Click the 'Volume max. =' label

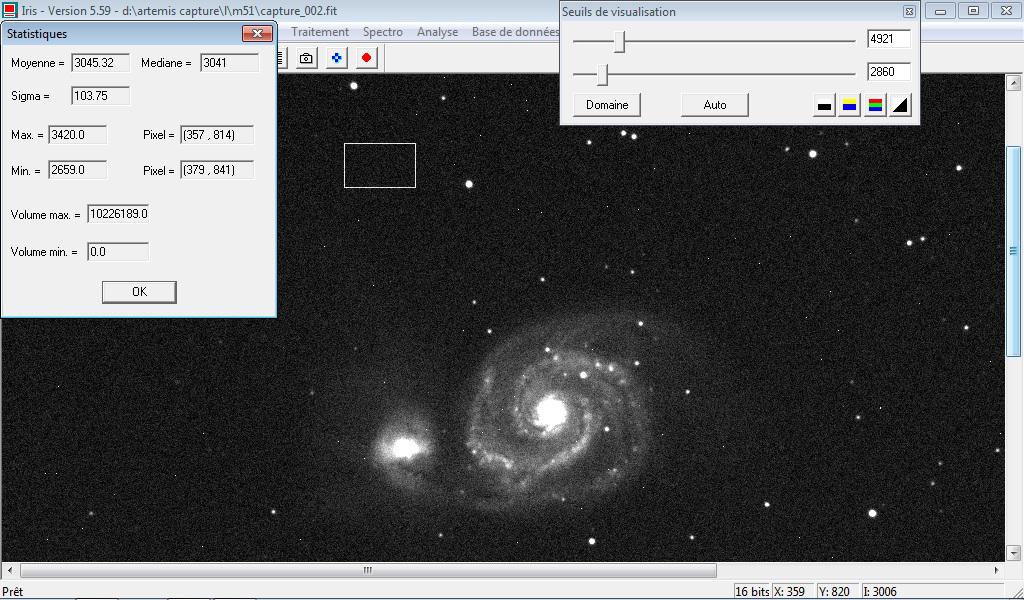click(45, 215)
